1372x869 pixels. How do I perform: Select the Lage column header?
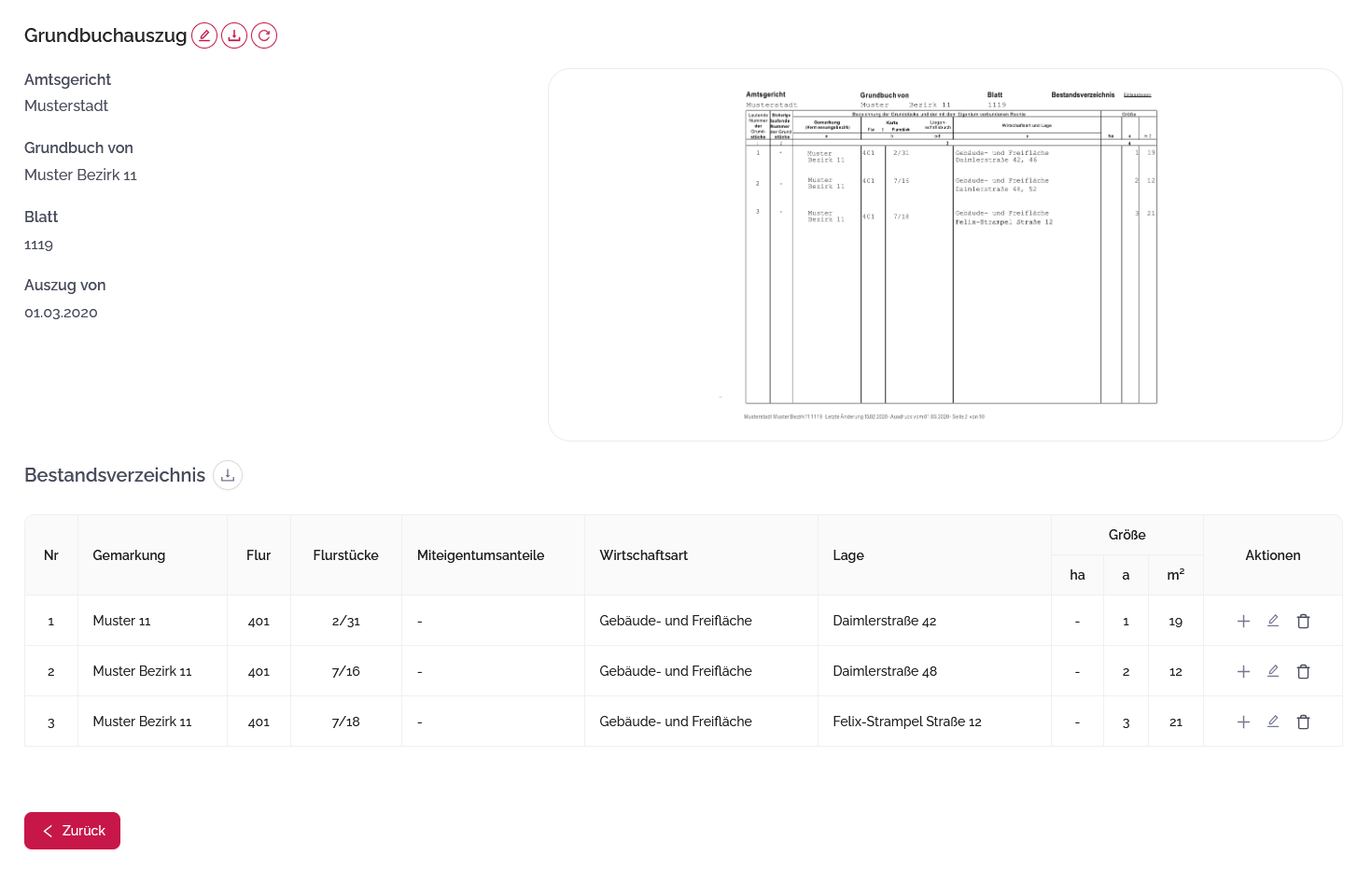(x=848, y=555)
